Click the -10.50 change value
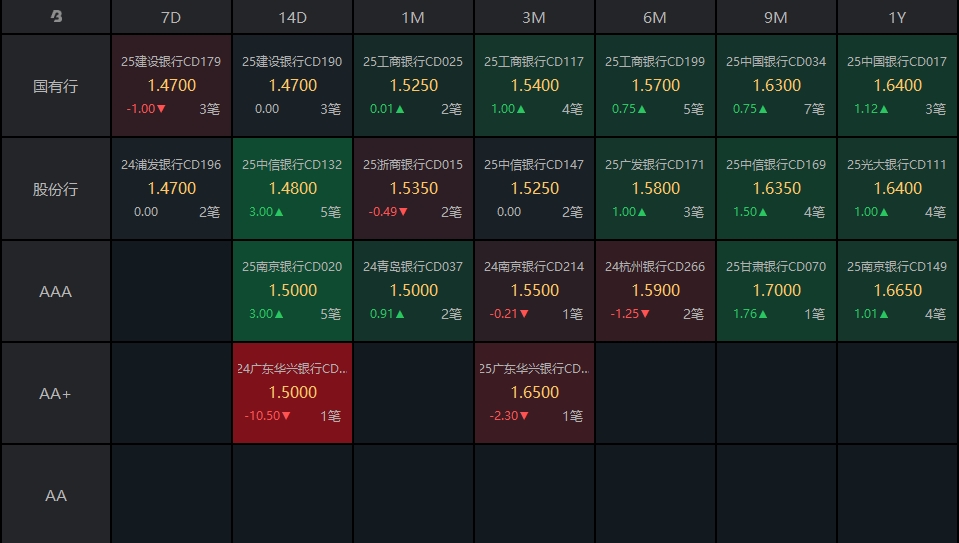The height and width of the screenshot is (543, 959). (x=267, y=416)
